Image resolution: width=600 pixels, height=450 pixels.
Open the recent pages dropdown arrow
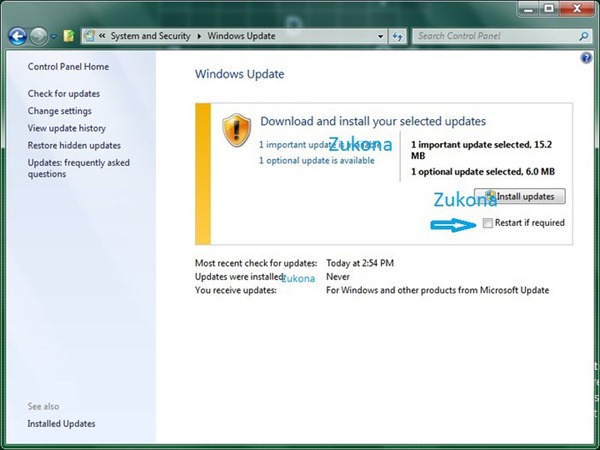click(54, 36)
